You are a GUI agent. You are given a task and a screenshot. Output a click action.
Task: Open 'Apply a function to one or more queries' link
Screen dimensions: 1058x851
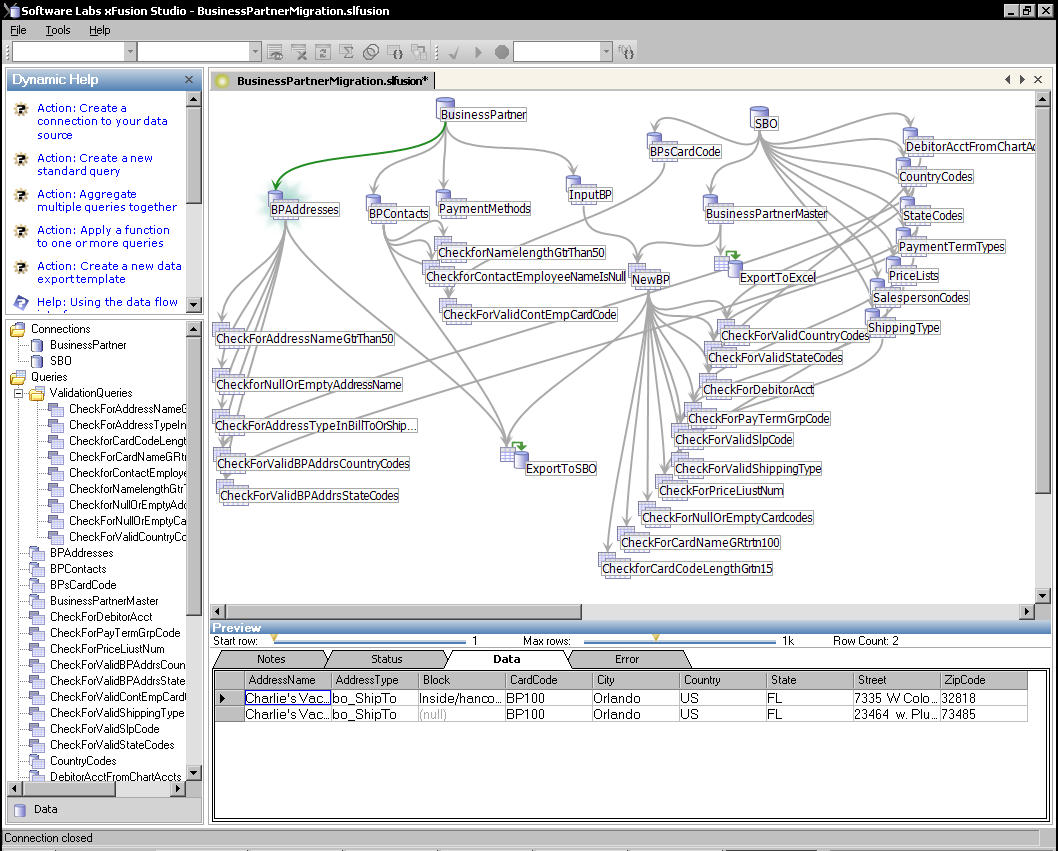coord(103,236)
